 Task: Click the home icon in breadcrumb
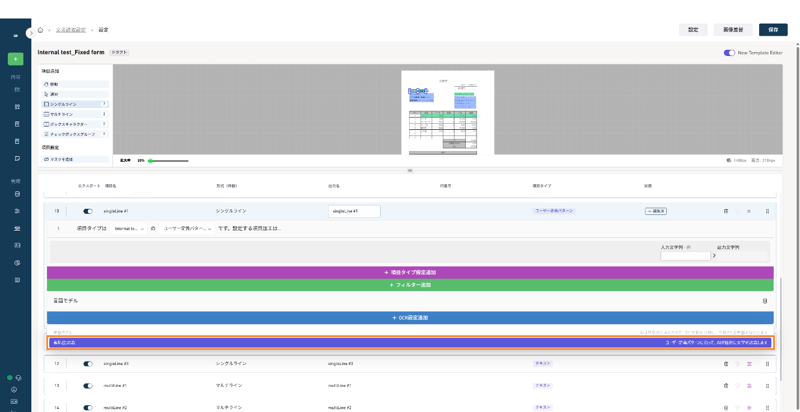pyautogui.click(x=40, y=30)
